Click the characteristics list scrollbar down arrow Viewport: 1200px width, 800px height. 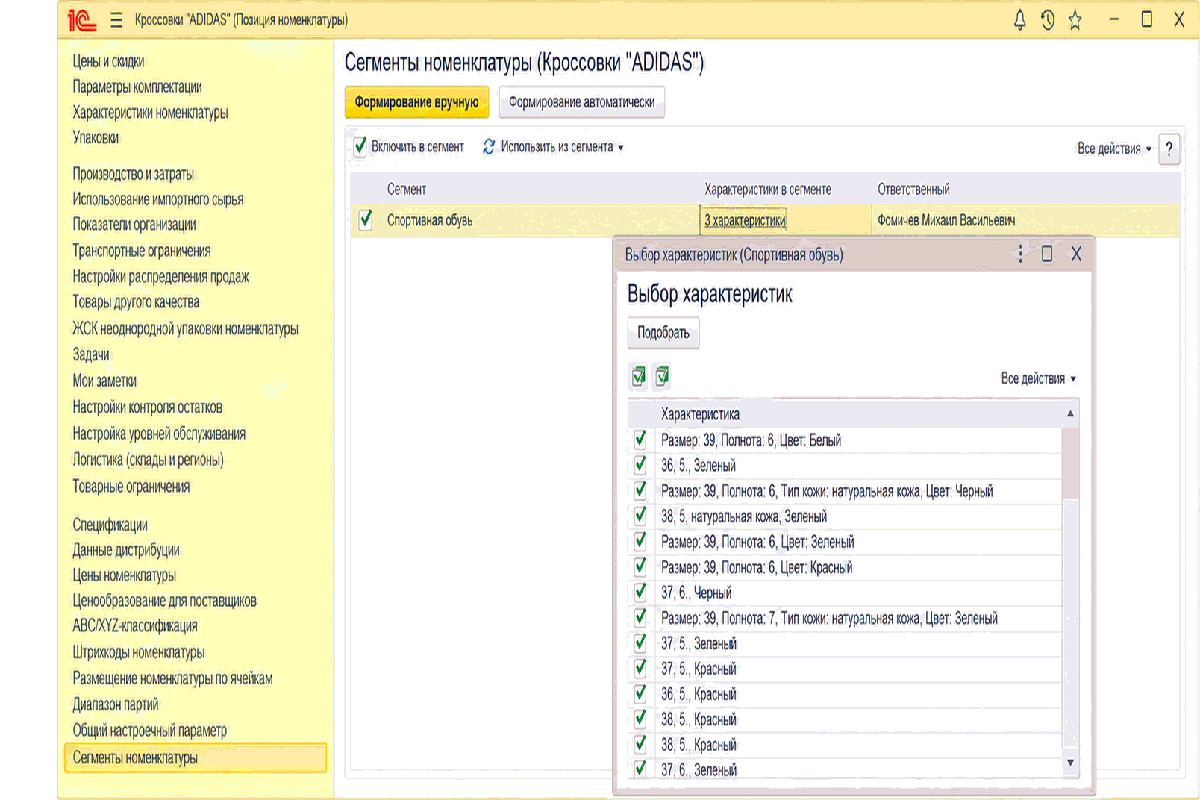pos(1071,763)
